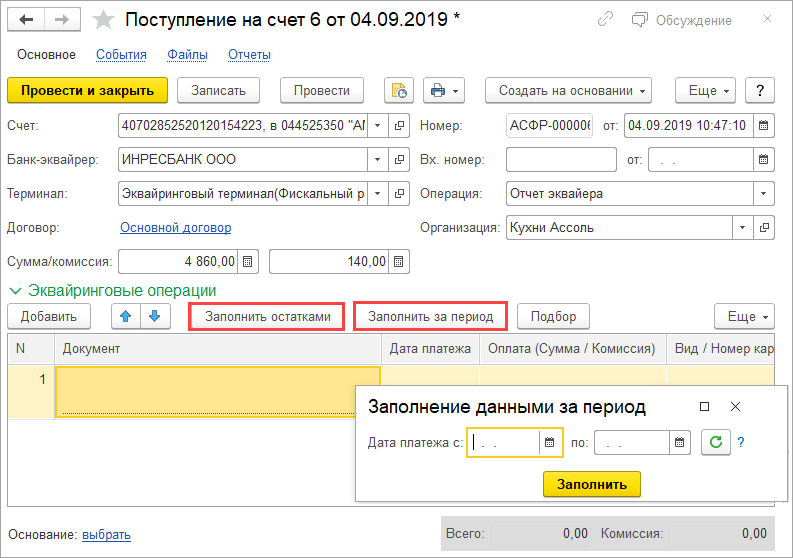Expand the Операция dropdown

tap(764, 194)
